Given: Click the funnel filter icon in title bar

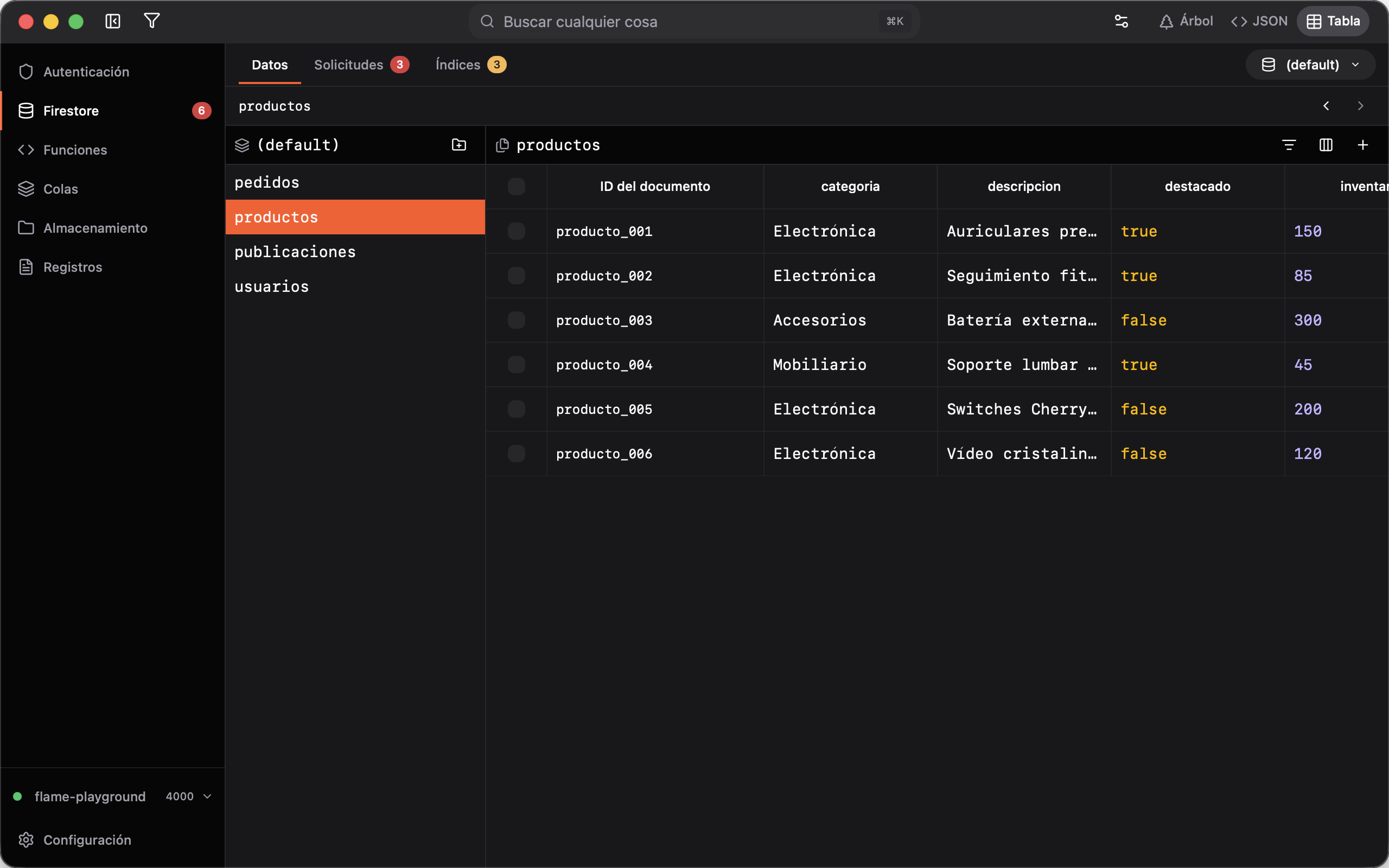Looking at the screenshot, I should pyautogui.click(x=151, y=21).
